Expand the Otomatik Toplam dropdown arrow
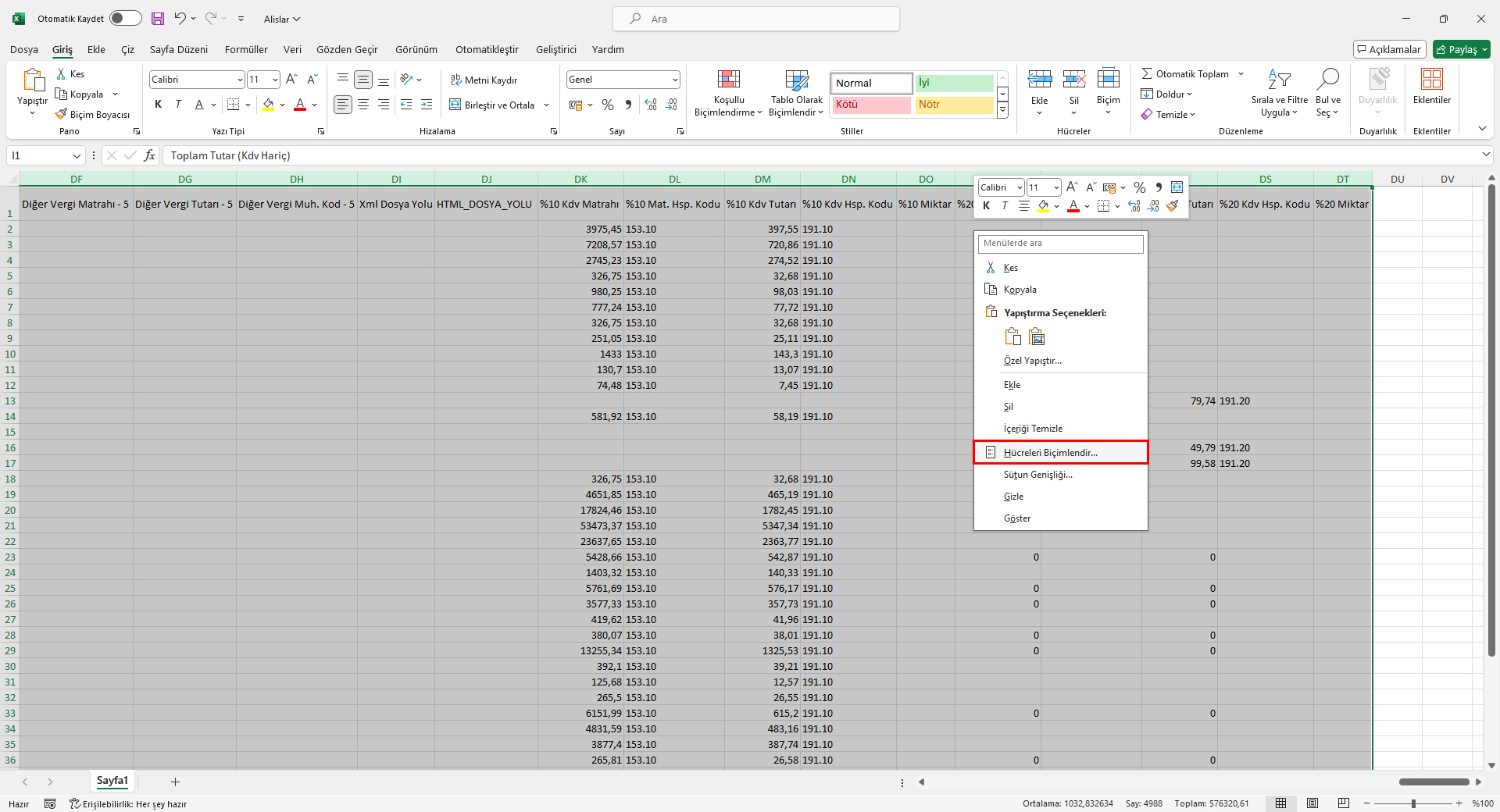 click(1241, 74)
